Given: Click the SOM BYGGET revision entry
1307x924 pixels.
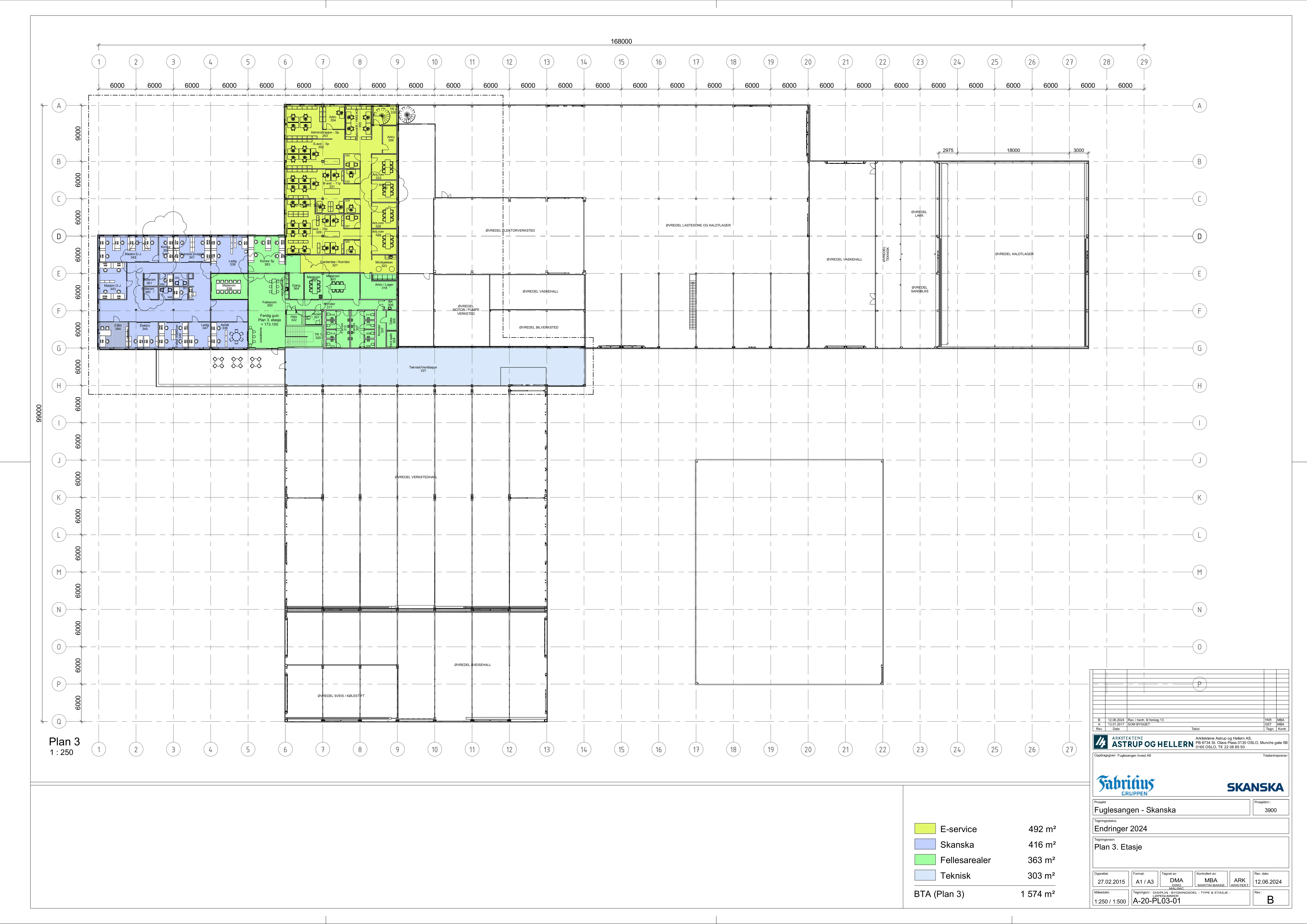Looking at the screenshot, I should pos(1139,724).
